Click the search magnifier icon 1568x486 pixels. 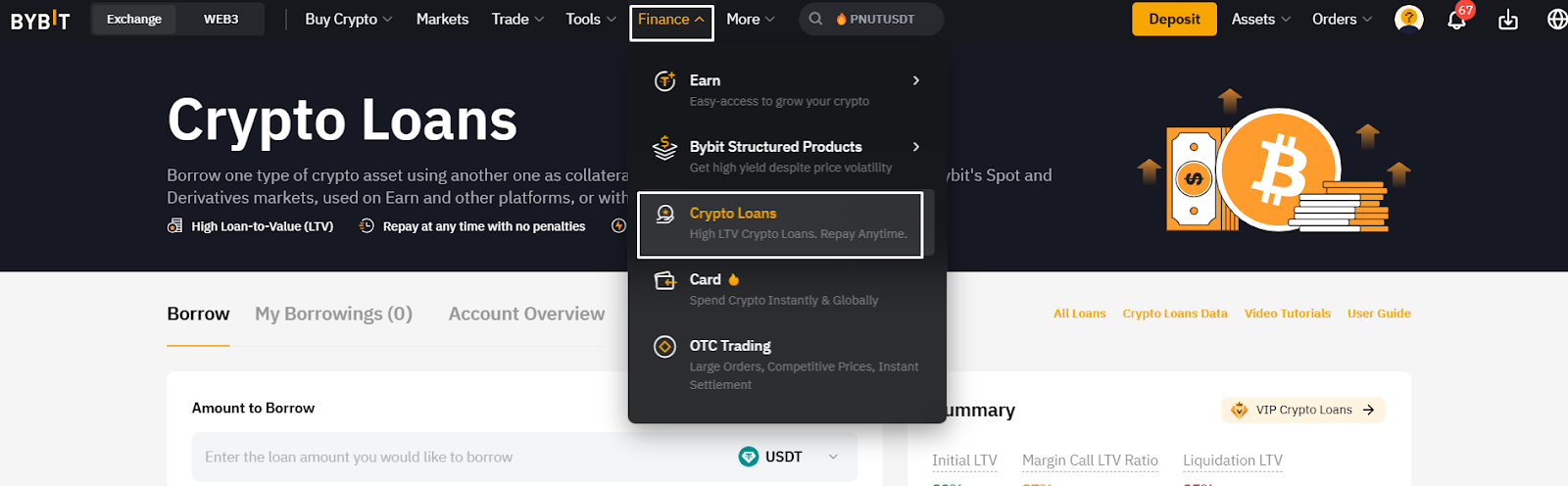tap(815, 19)
